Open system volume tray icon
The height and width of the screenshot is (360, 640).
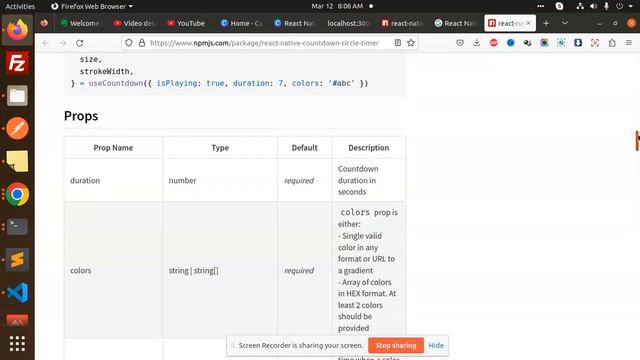pos(593,6)
